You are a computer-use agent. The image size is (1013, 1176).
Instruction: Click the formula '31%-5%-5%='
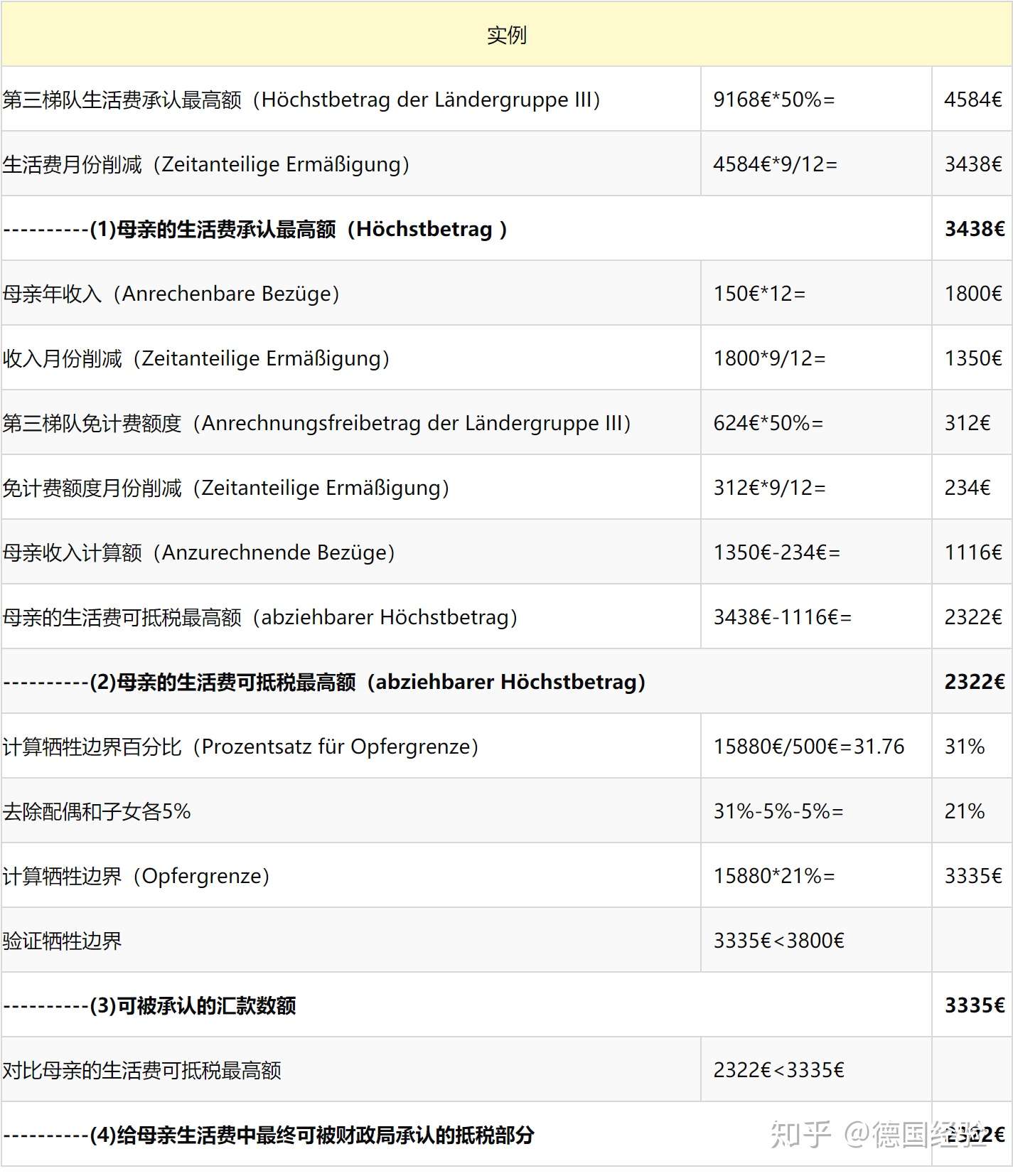(x=778, y=811)
